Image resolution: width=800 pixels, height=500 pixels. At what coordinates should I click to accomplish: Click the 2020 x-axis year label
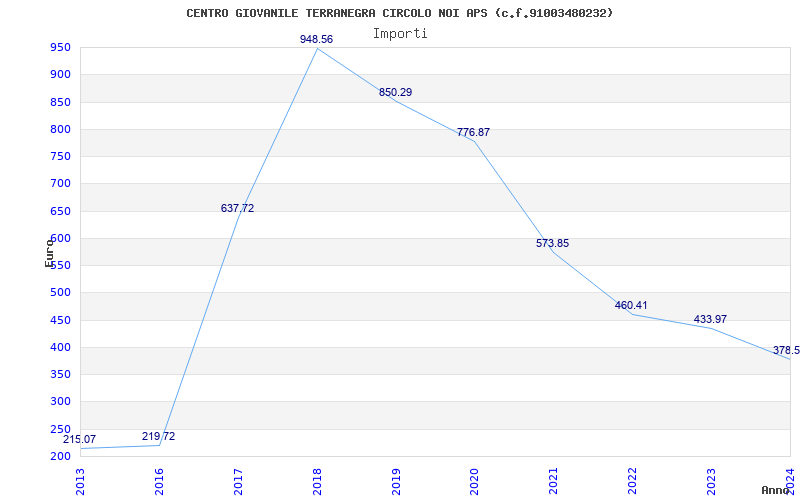tap(474, 482)
